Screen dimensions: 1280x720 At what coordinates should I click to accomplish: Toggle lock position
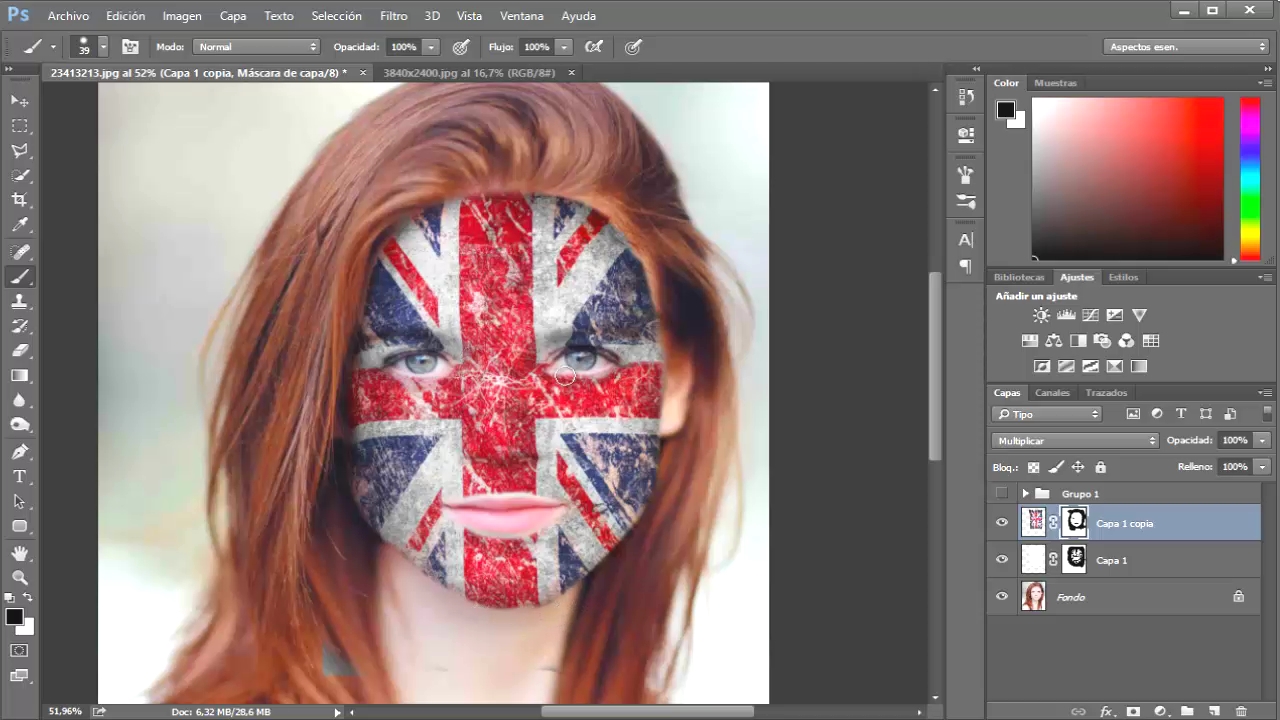pyautogui.click(x=1078, y=467)
